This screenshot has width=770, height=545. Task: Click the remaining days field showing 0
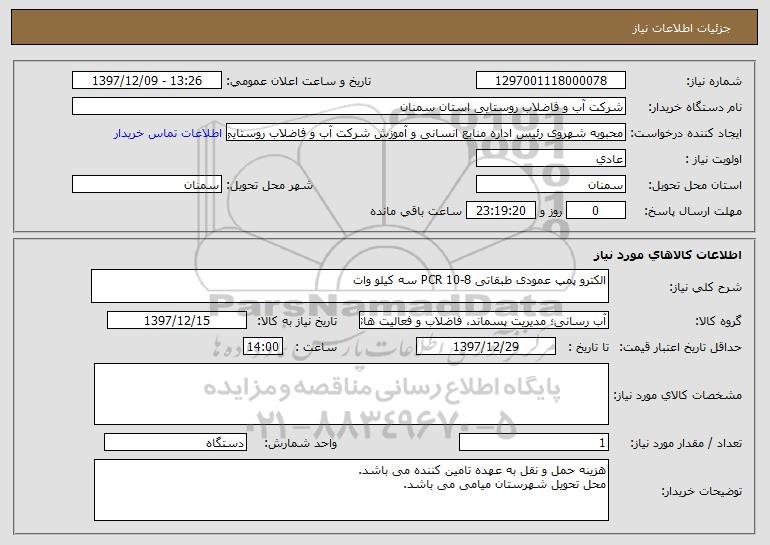tap(596, 210)
